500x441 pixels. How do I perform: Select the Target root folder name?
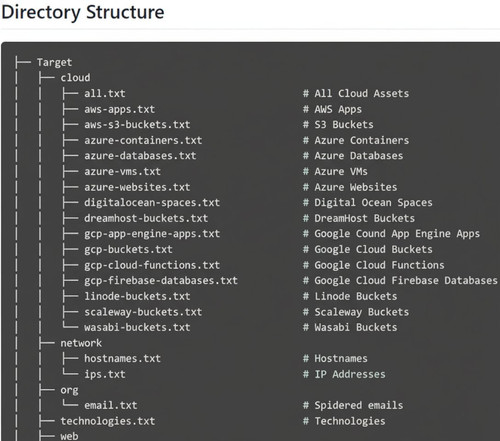tap(54, 62)
